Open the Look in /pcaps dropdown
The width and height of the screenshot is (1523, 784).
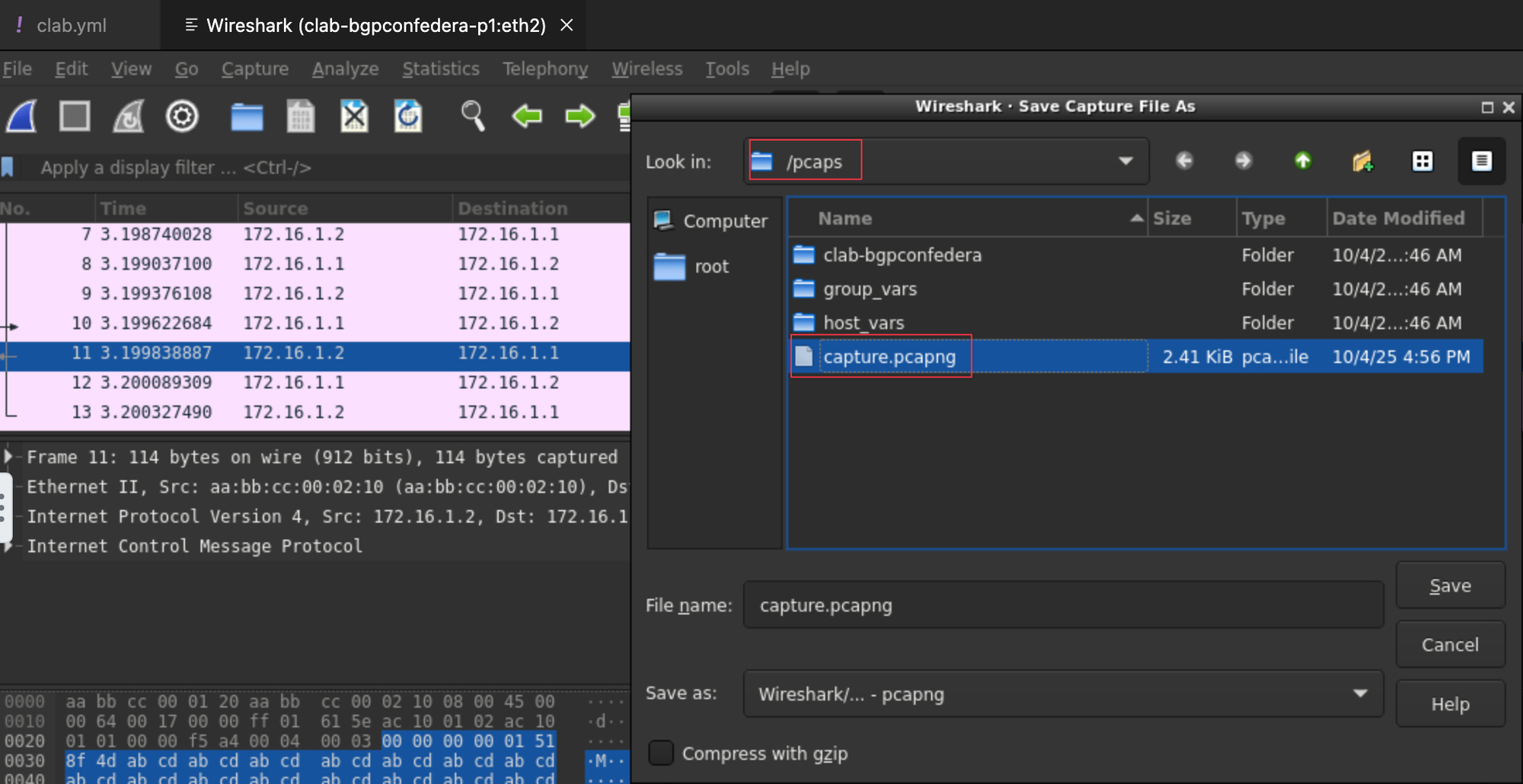click(1125, 161)
